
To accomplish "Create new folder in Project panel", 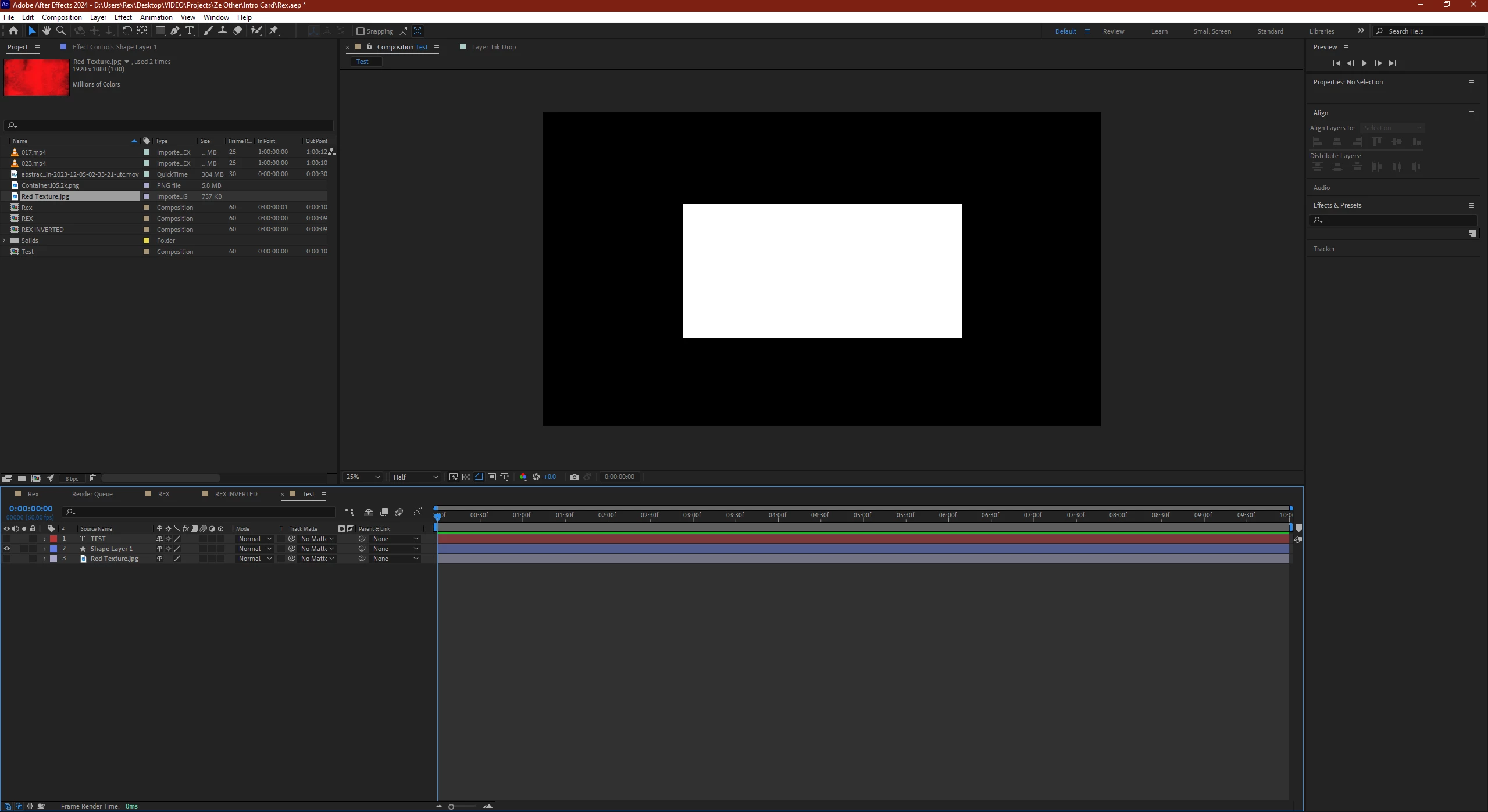I will [22, 478].
